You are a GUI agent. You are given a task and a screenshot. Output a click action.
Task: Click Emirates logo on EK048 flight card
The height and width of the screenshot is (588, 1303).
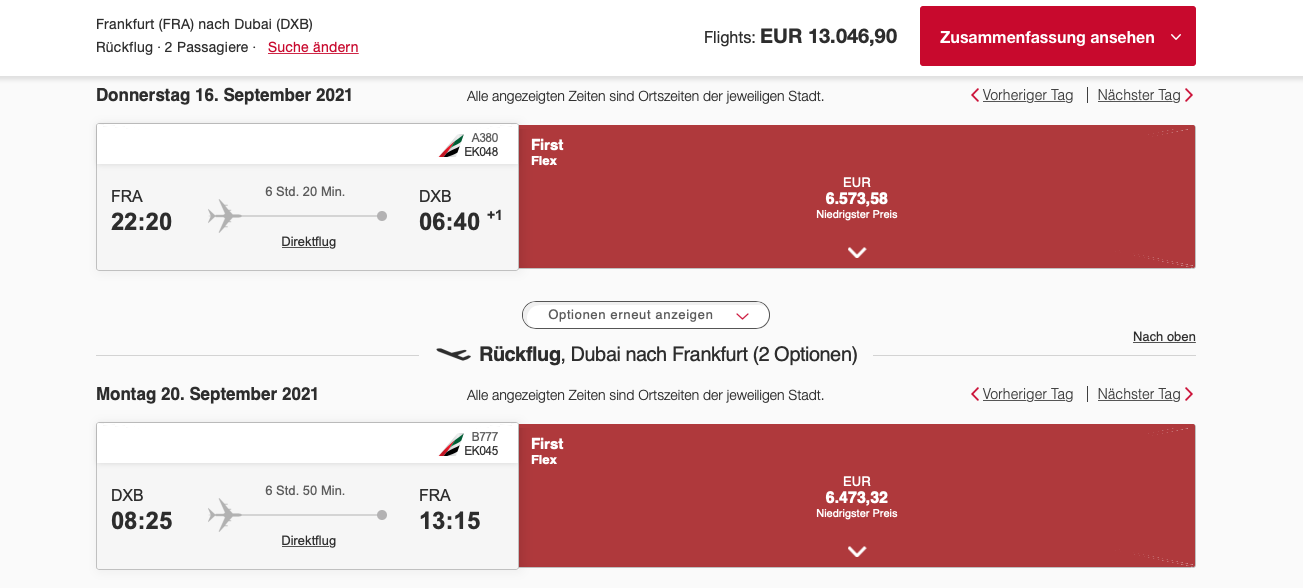(450, 146)
